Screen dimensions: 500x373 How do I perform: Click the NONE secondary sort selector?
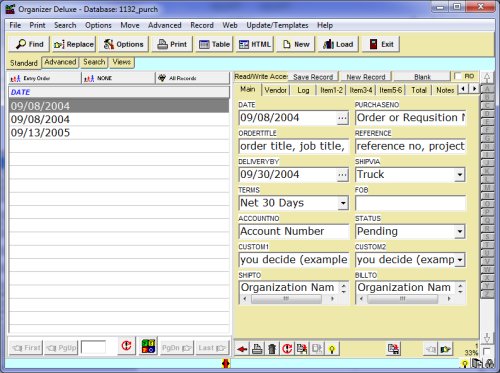pyautogui.click(x=118, y=78)
